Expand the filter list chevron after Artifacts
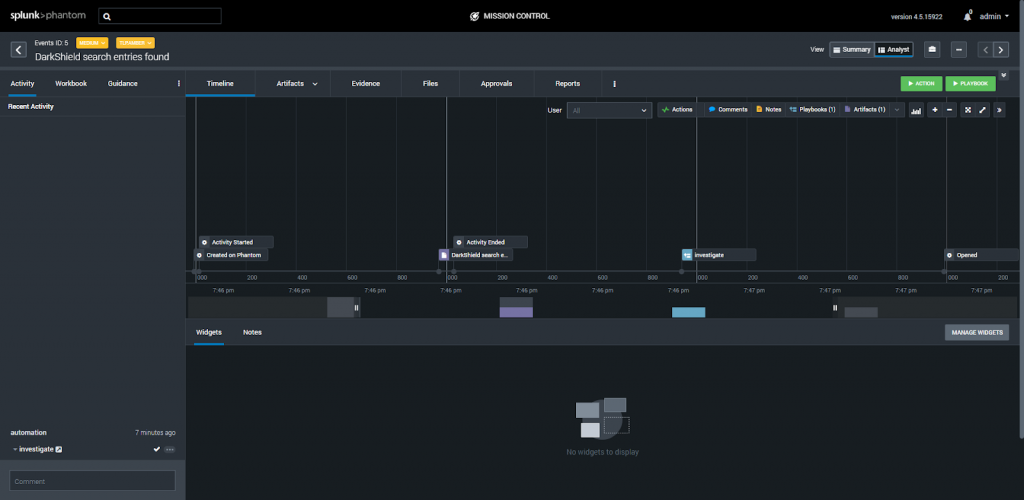 pos(897,110)
